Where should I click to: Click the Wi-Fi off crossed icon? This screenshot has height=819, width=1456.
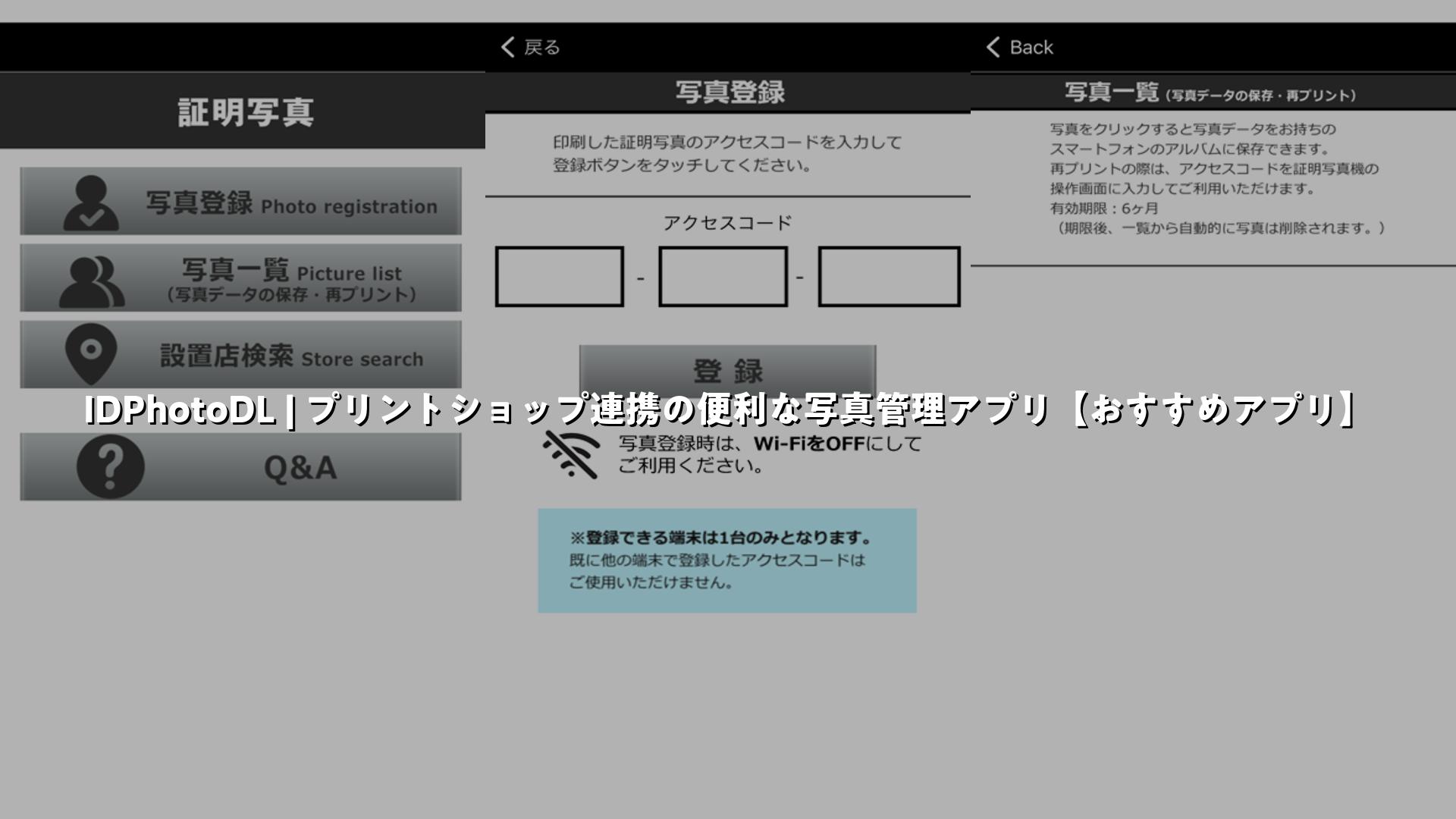click(x=570, y=453)
